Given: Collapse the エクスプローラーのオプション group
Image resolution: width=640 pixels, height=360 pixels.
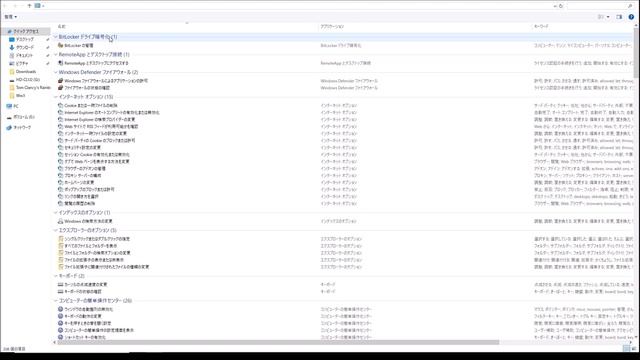Looking at the screenshot, I should 56,230.
